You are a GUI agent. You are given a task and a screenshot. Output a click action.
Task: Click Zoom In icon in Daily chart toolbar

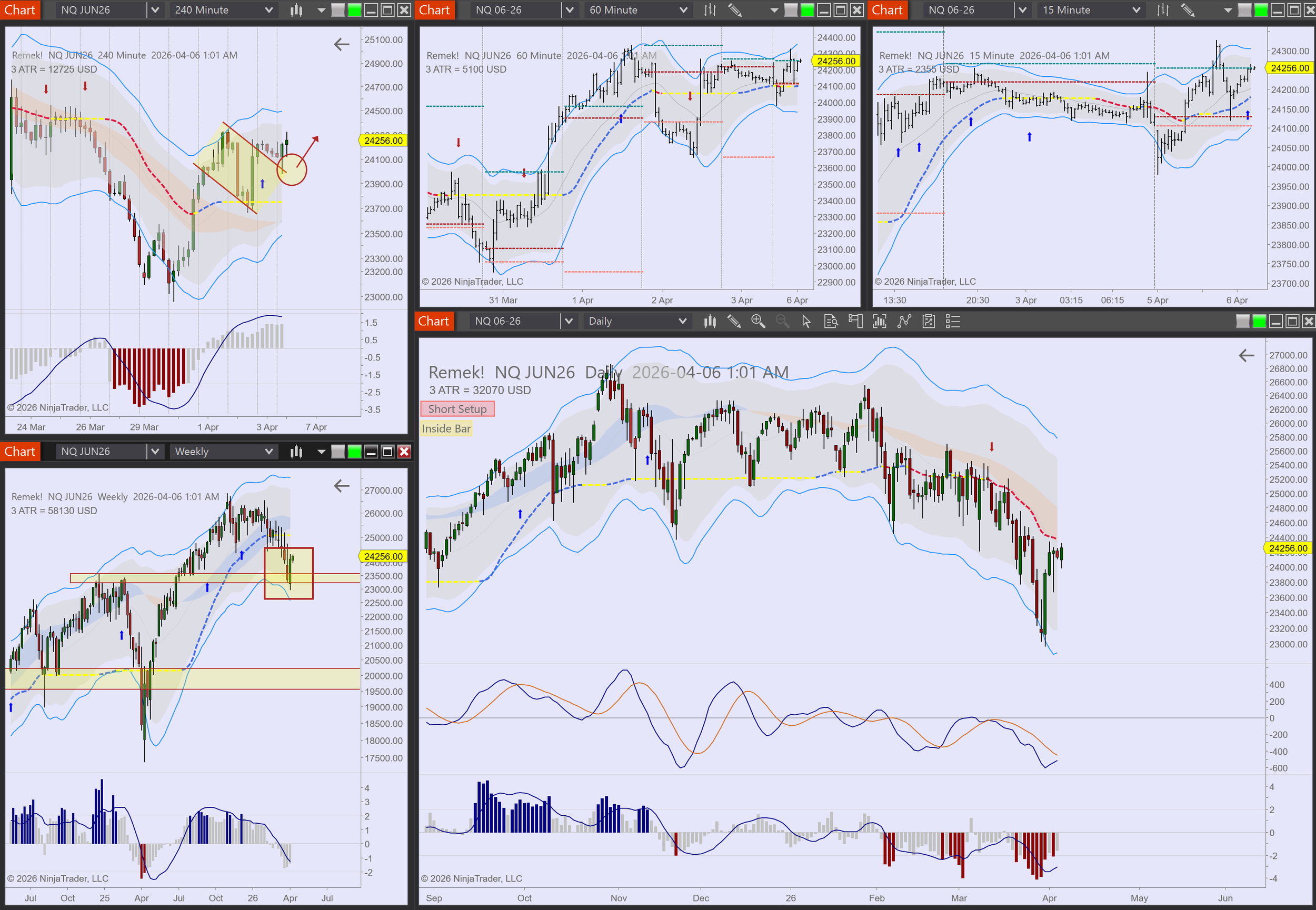tap(758, 322)
